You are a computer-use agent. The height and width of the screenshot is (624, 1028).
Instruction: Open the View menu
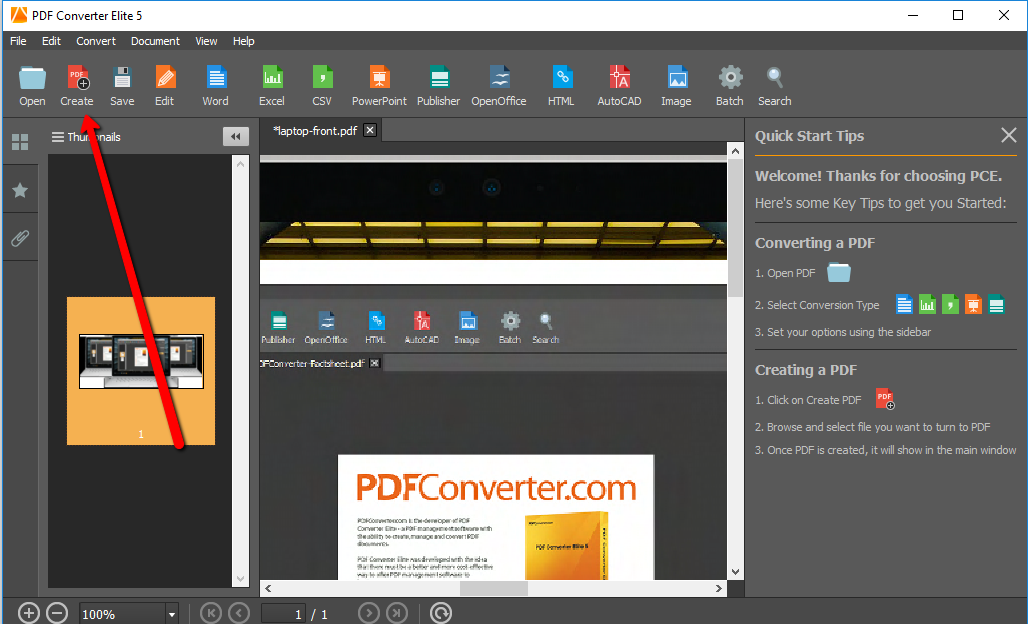pyautogui.click(x=206, y=41)
